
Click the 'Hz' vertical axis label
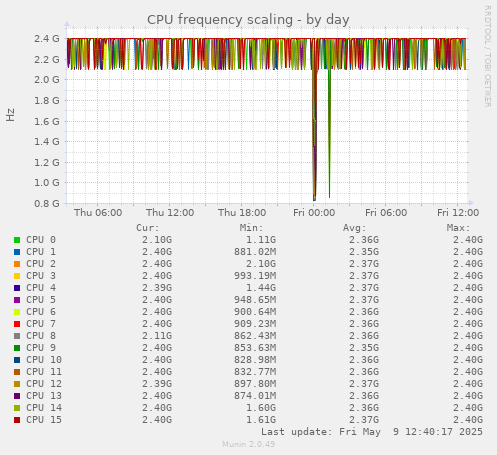coord(10,115)
